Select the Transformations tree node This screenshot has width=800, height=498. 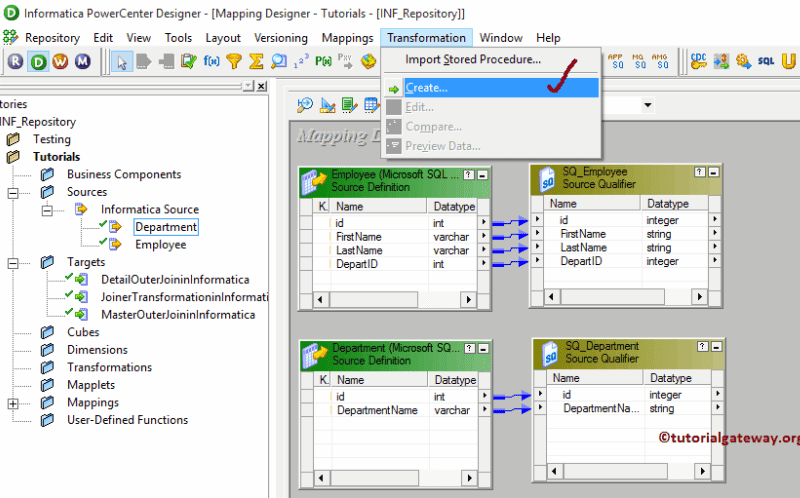coord(109,367)
